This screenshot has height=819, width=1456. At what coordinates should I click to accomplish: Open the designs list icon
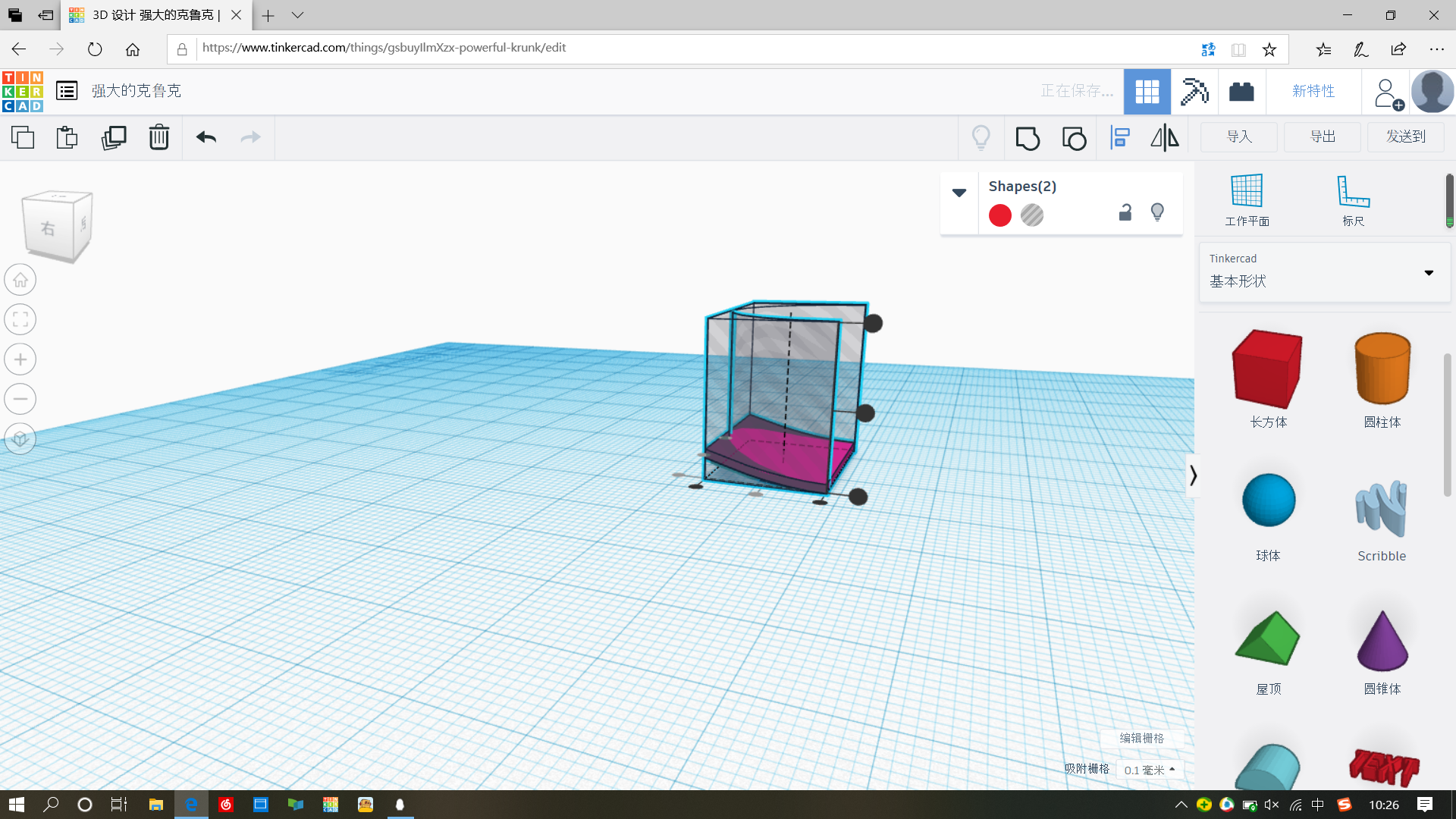[x=67, y=91]
